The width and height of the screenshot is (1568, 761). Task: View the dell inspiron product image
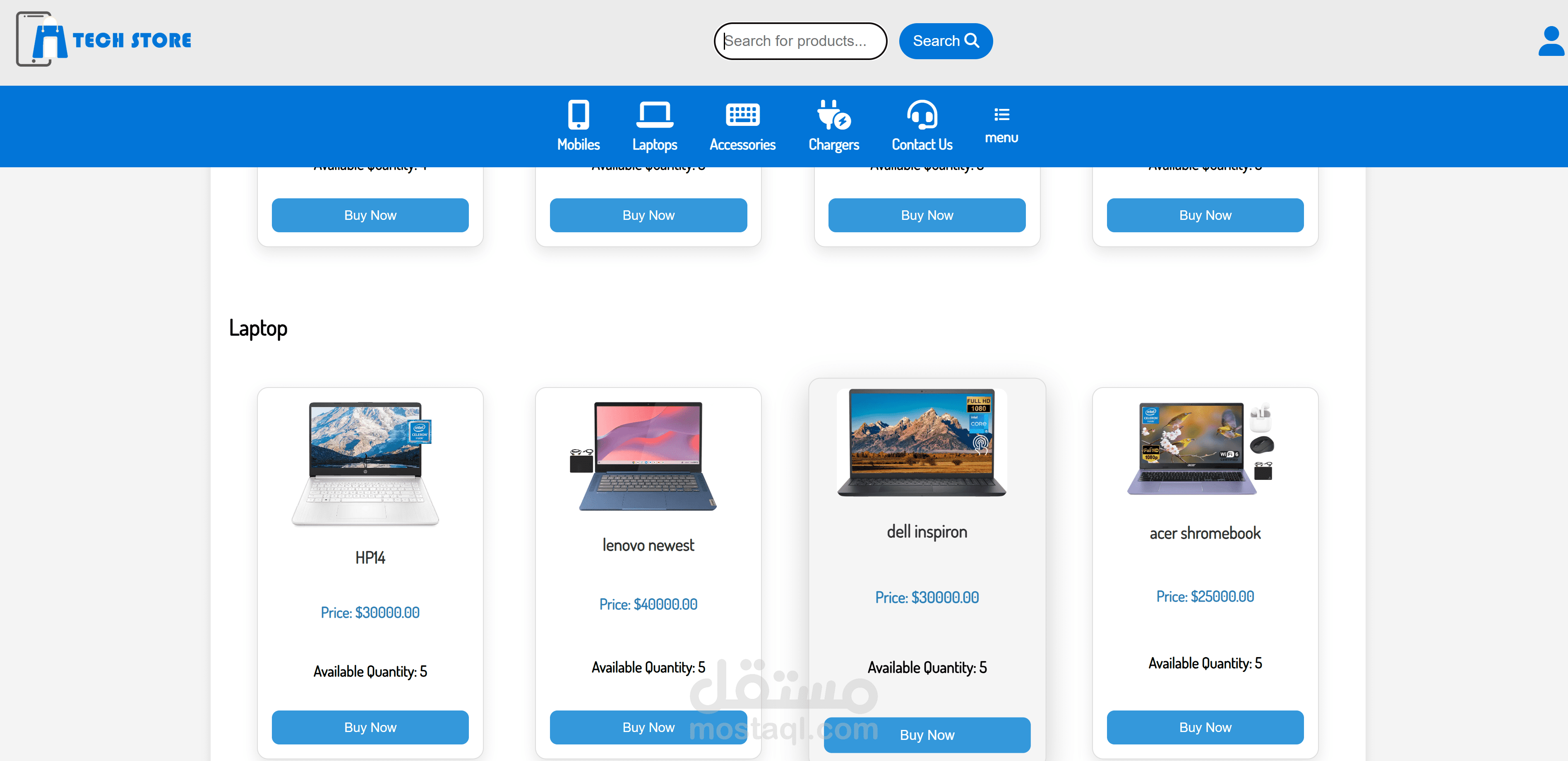click(x=922, y=443)
